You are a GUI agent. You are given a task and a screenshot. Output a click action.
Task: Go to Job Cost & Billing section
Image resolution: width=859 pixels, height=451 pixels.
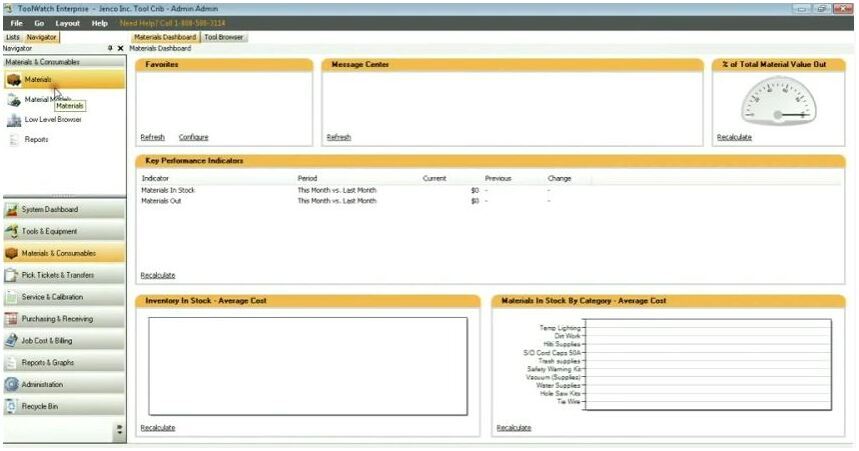coord(64,341)
